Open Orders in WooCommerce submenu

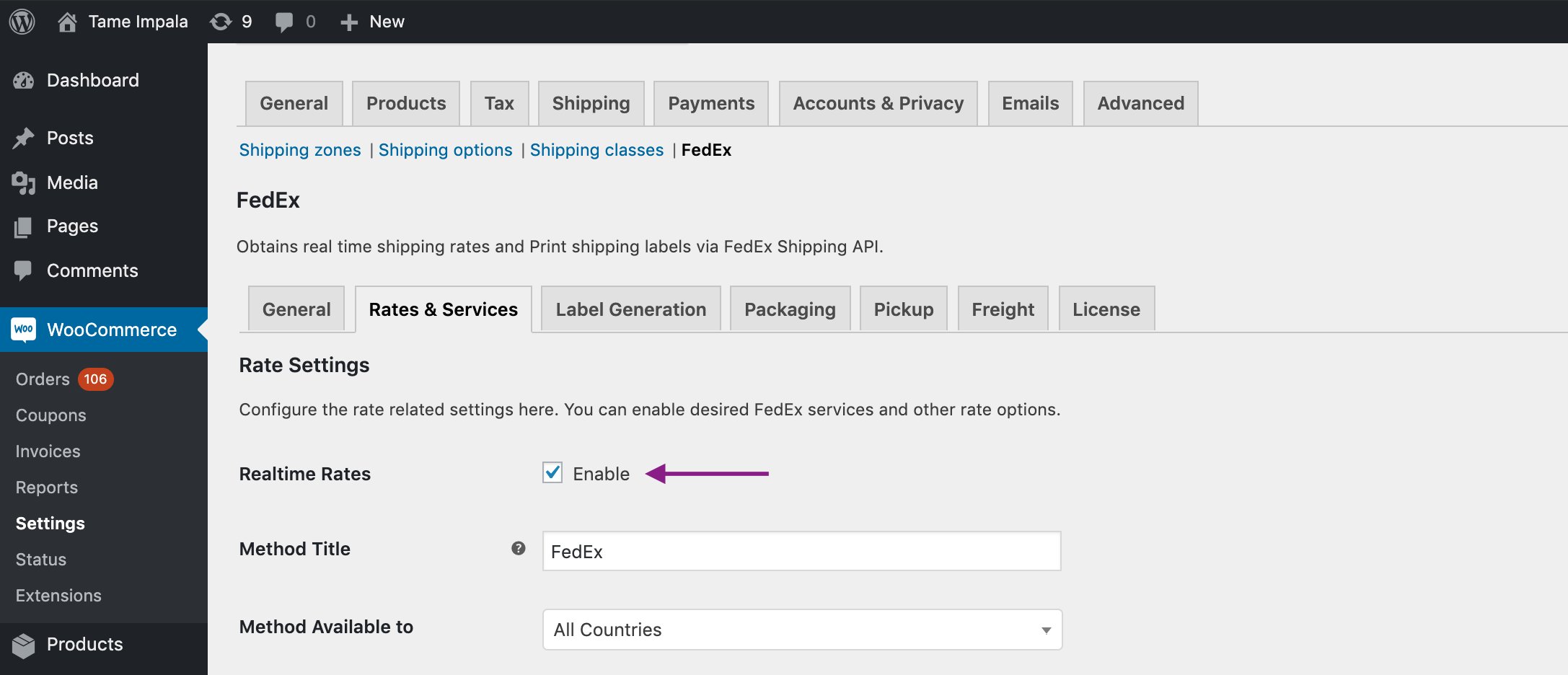point(43,379)
